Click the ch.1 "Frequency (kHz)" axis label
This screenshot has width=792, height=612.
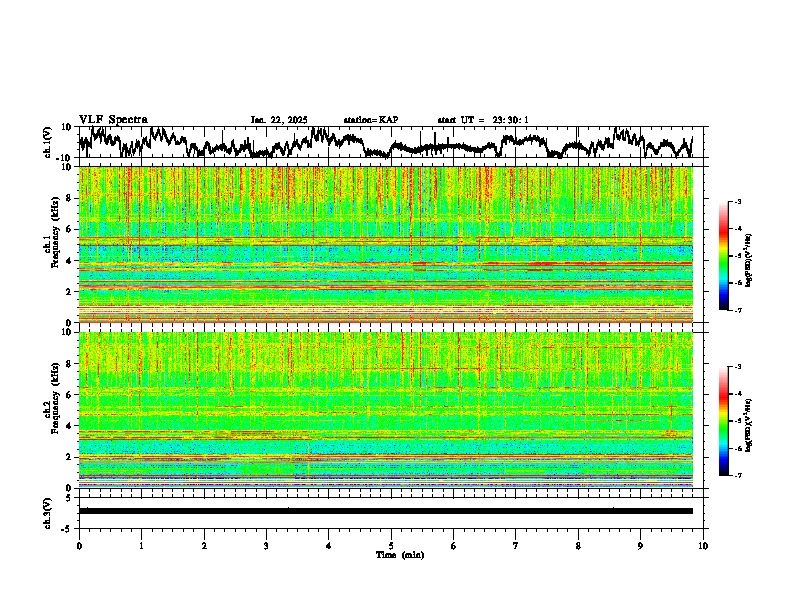[x=55, y=233]
